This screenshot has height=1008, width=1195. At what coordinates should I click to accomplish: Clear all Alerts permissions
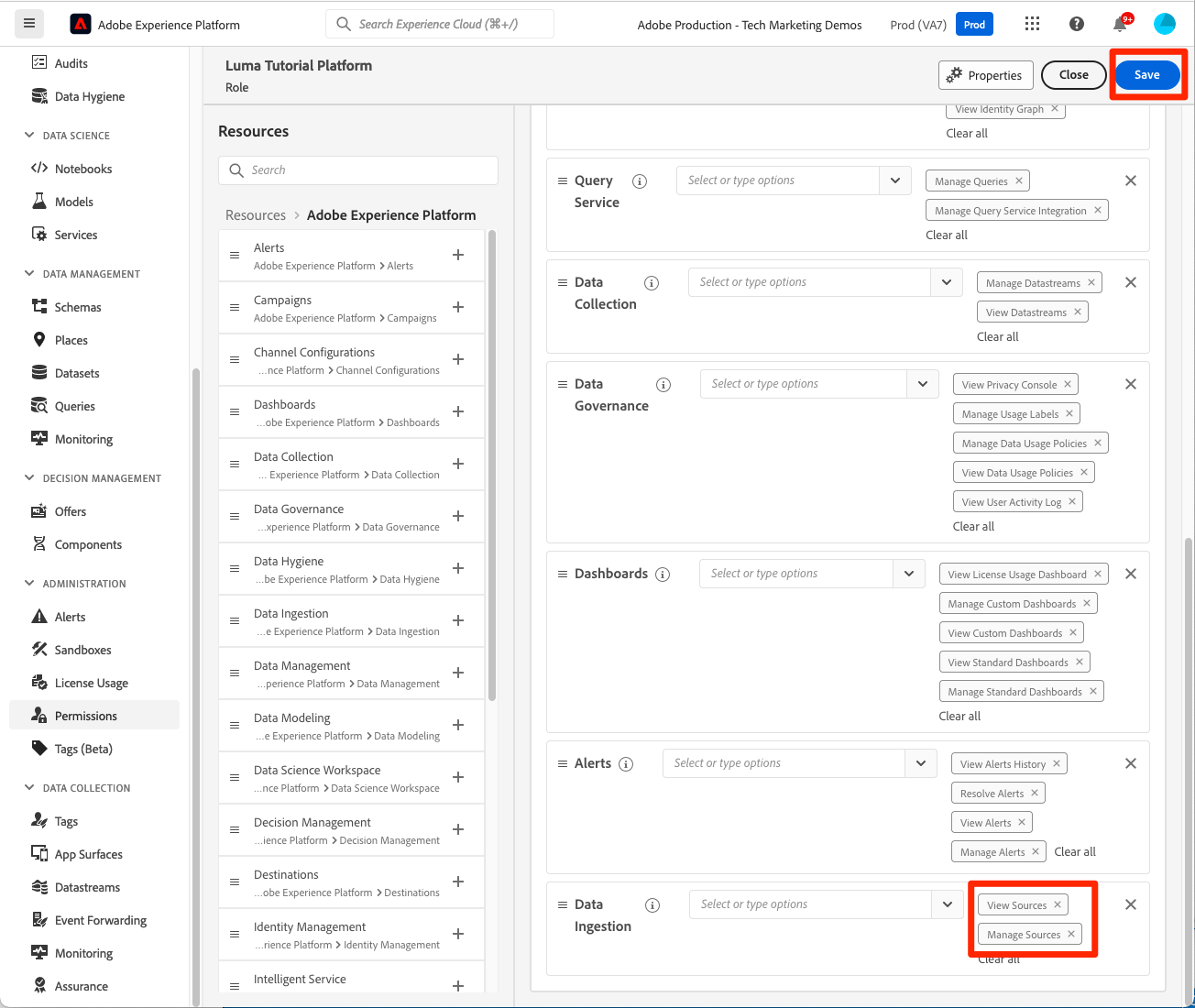[1075, 852]
